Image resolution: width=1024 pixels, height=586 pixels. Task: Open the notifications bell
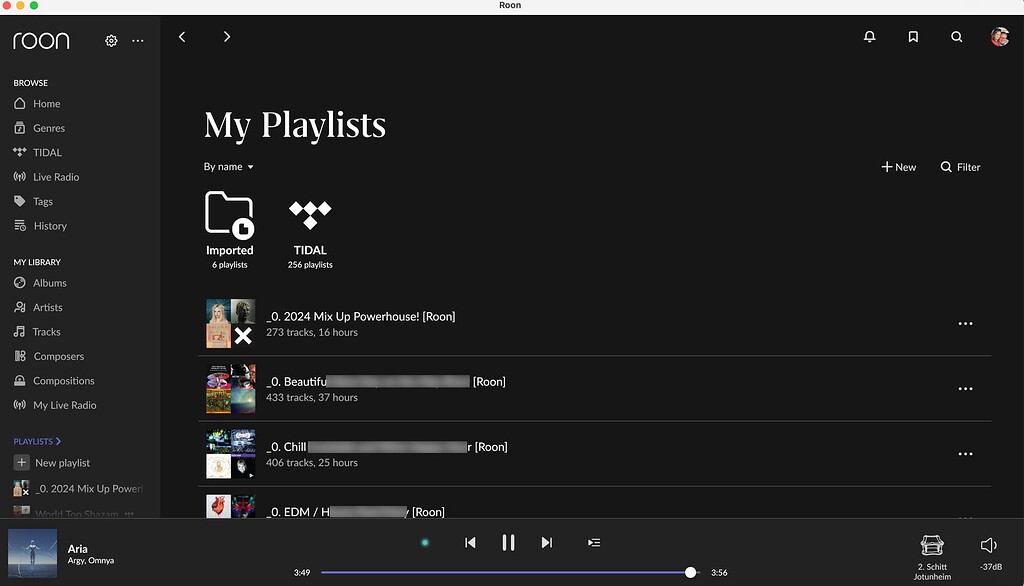(x=869, y=36)
